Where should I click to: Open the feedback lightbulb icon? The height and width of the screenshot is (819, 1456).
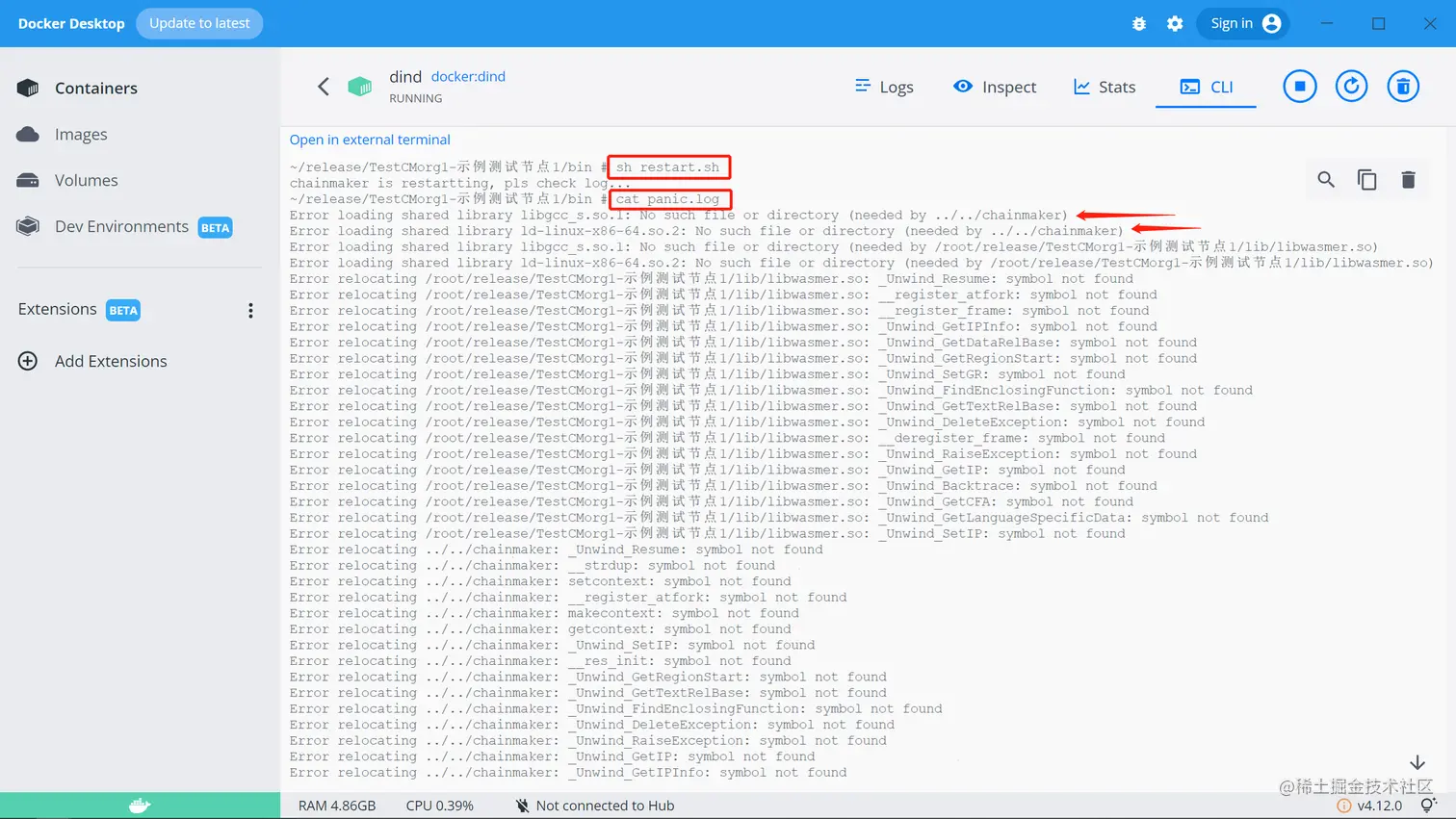[1429, 805]
